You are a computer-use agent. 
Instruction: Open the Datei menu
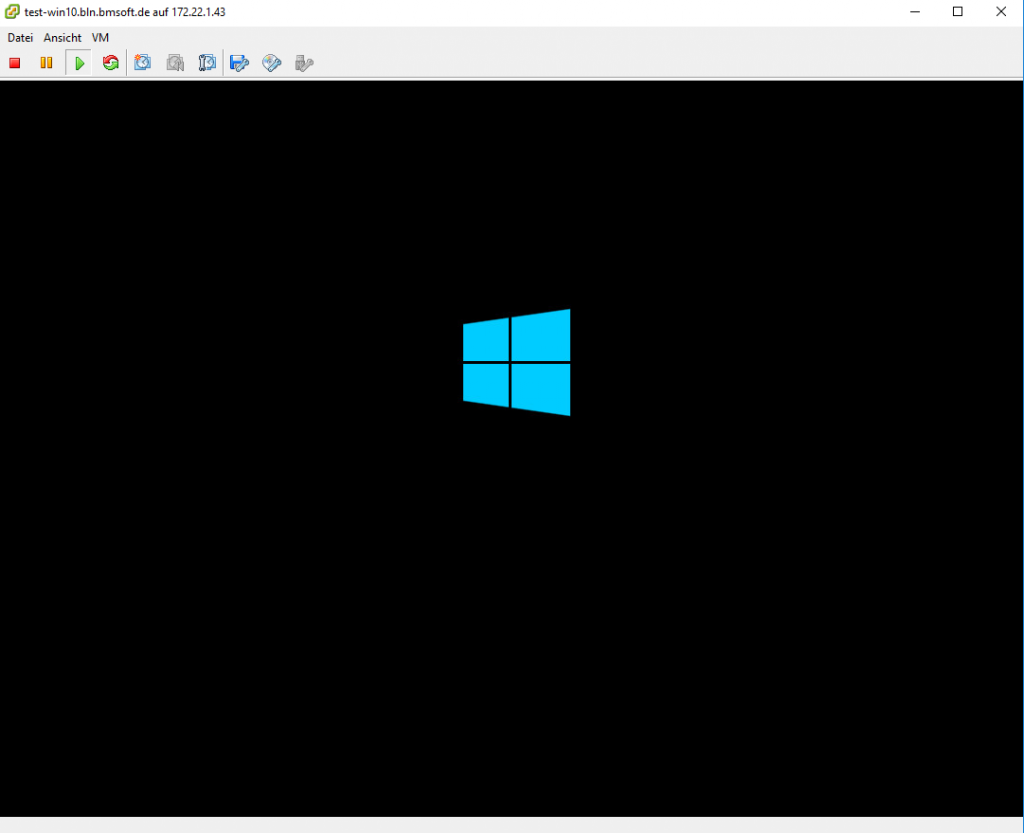click(20, 37)
